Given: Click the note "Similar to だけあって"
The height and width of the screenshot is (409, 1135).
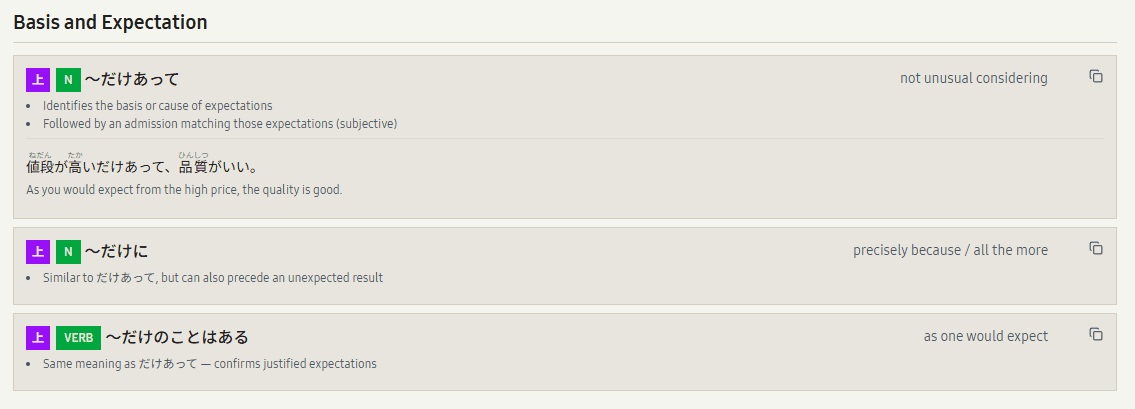Looking at the screenshot, I should [213, 277].
